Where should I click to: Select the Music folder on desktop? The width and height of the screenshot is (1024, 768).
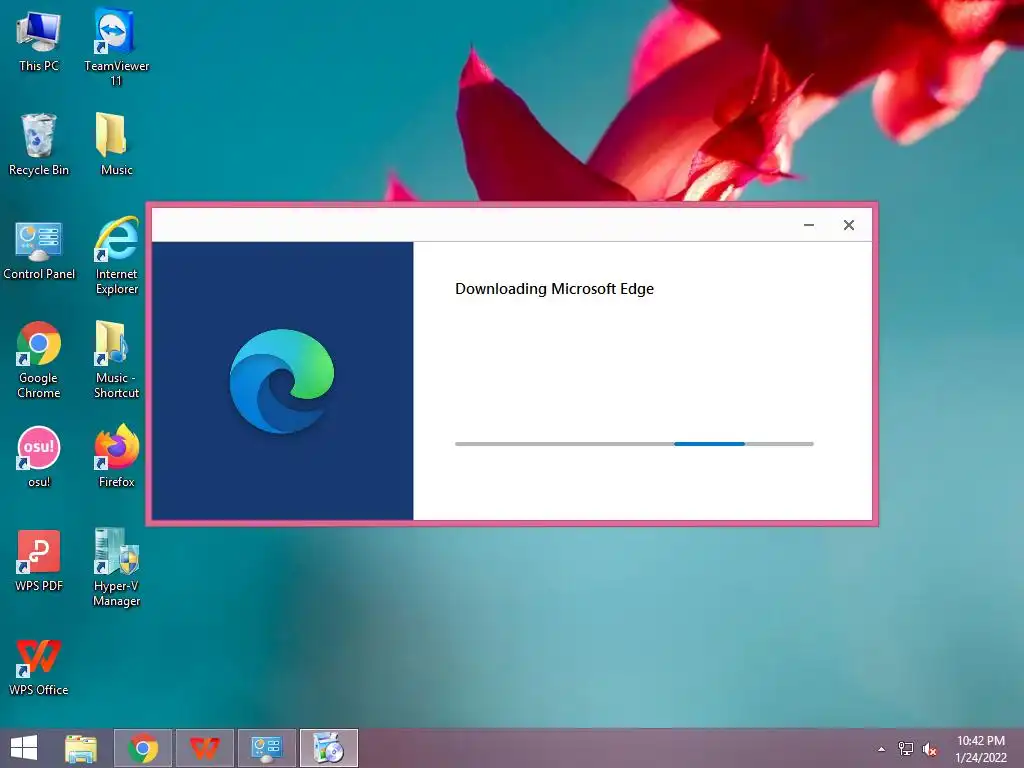click(116, 144)
